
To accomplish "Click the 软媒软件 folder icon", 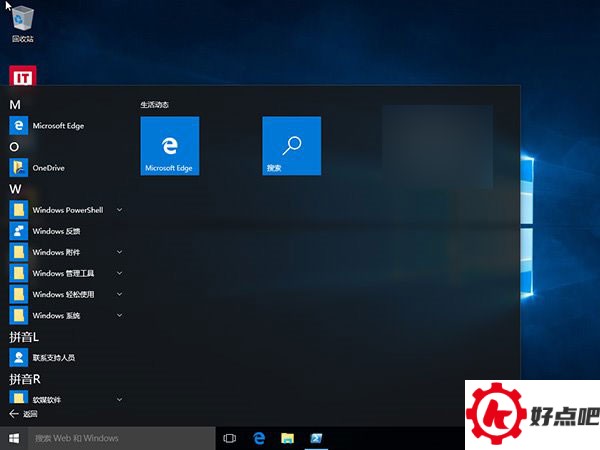I will point(19,397).
